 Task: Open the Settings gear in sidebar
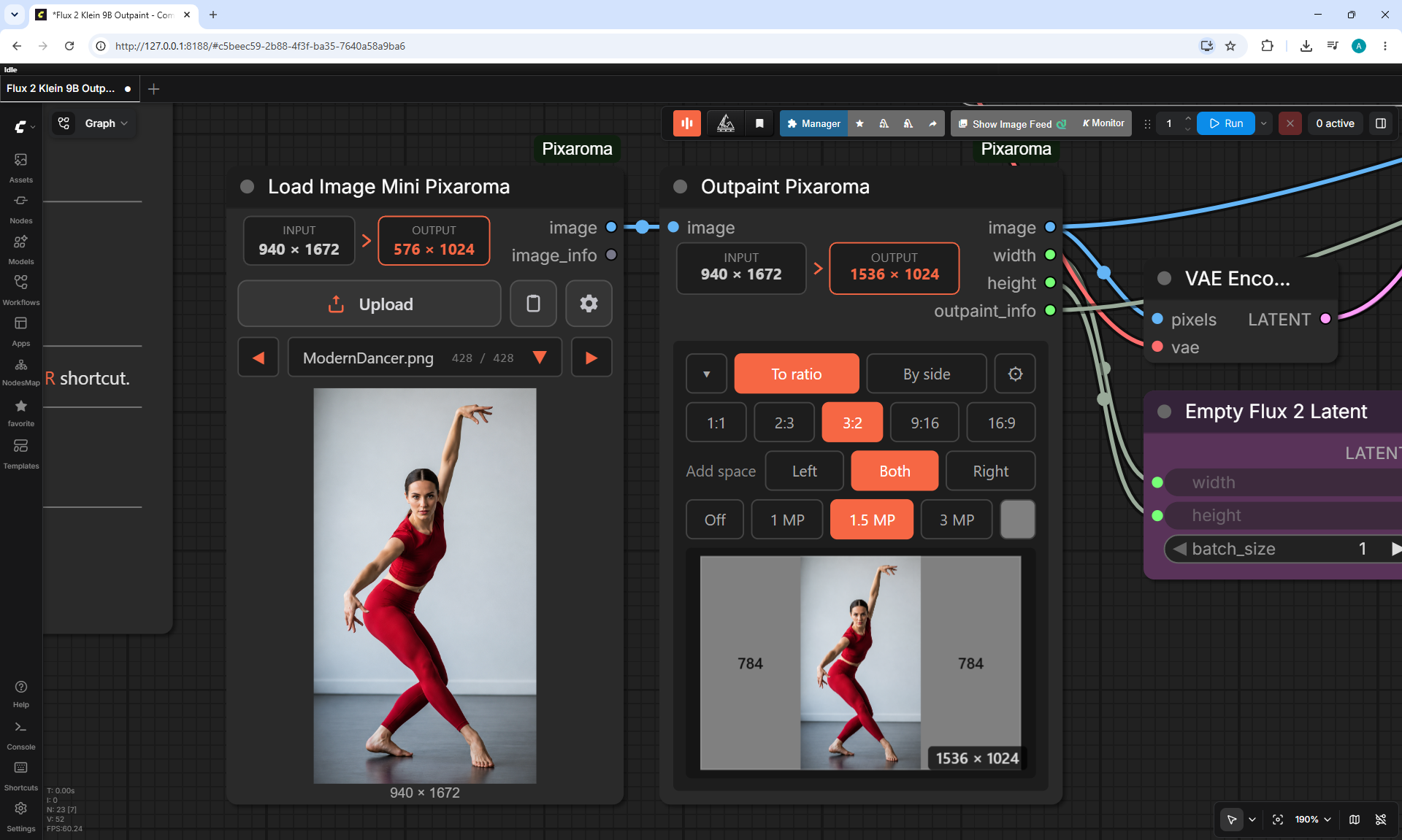(x=21, y=817)
